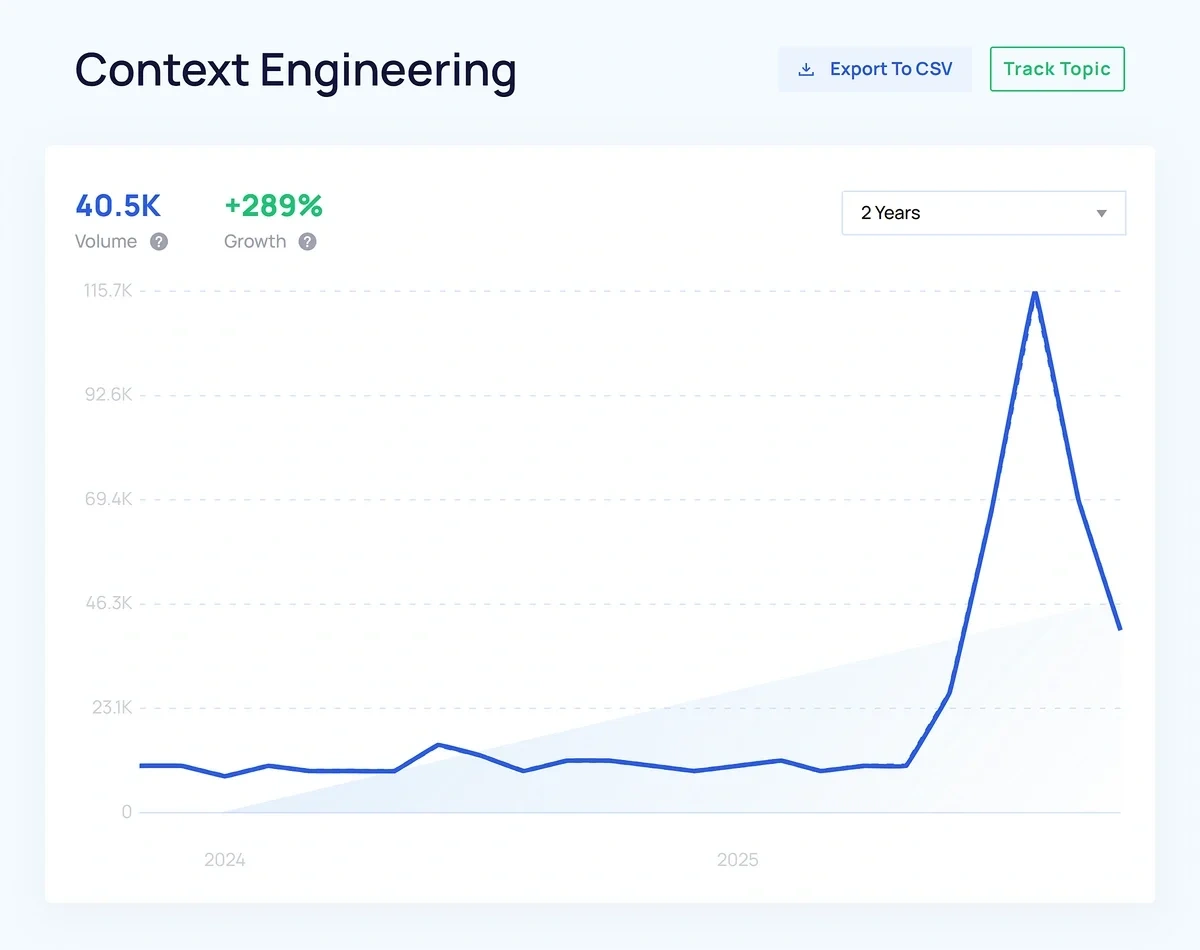This screenshot has height=950, width=1200.
Task: Click the highest peak of the trend line
Action: coord(1035,292)
